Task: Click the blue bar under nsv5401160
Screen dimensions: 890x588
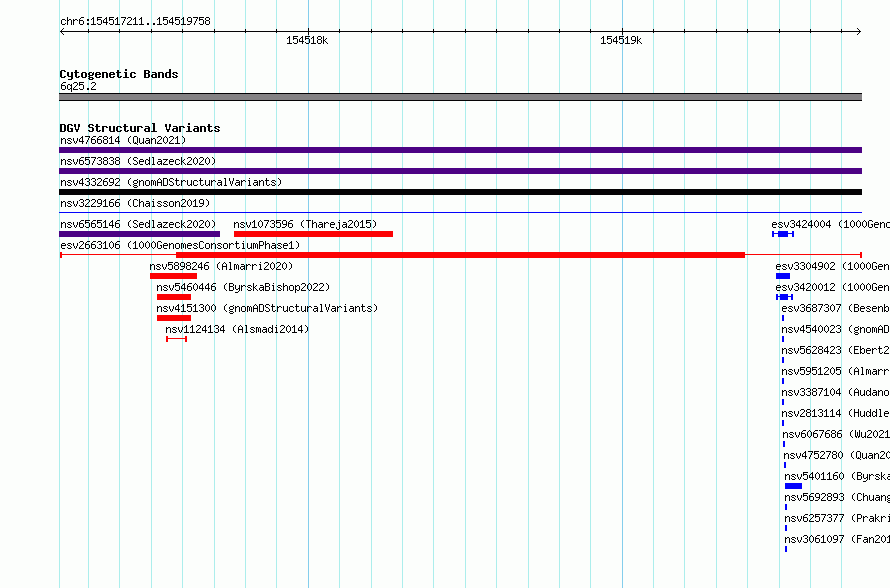Action: 794,486
